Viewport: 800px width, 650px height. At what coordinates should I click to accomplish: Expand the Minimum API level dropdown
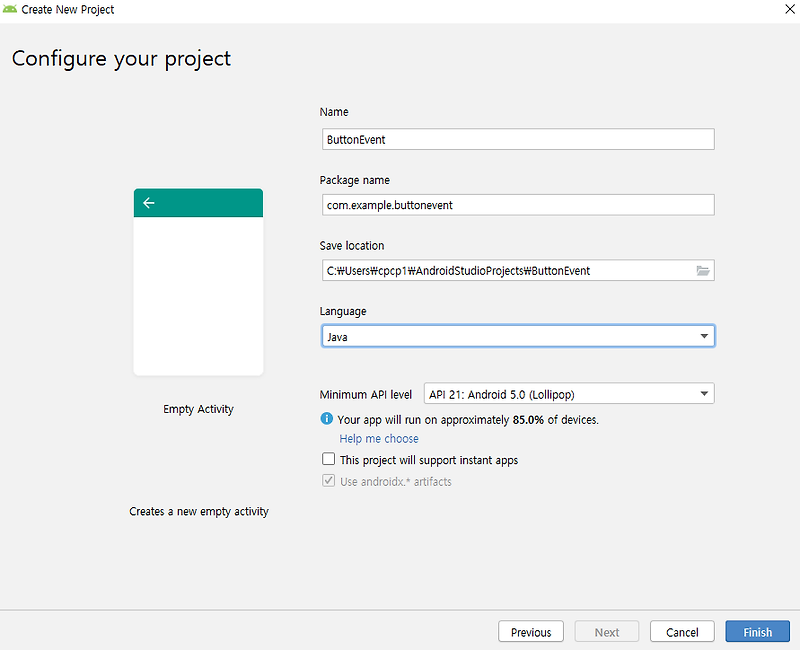click(568, 394)
